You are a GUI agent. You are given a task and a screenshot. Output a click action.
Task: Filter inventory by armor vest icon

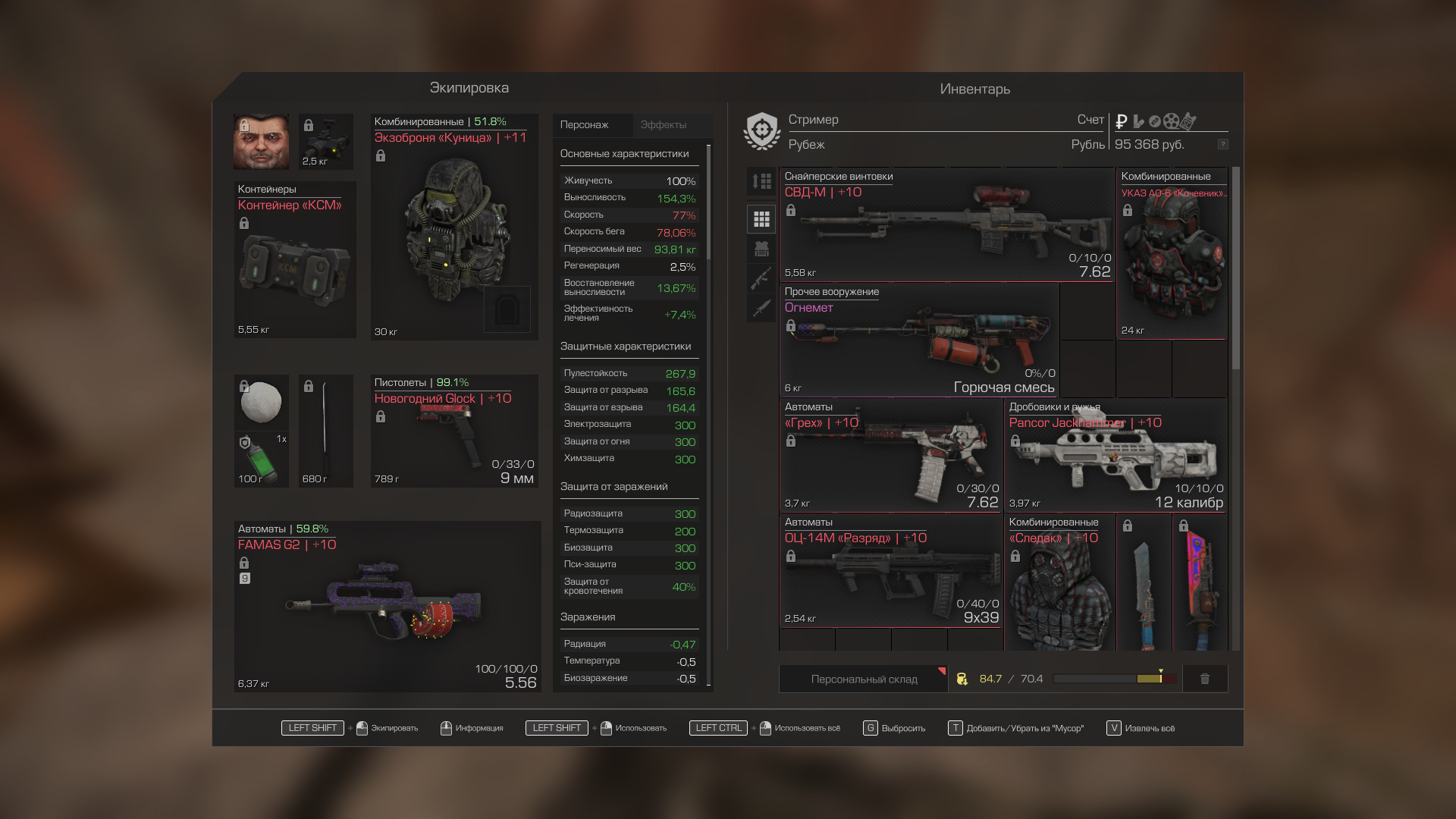point(761,249)
